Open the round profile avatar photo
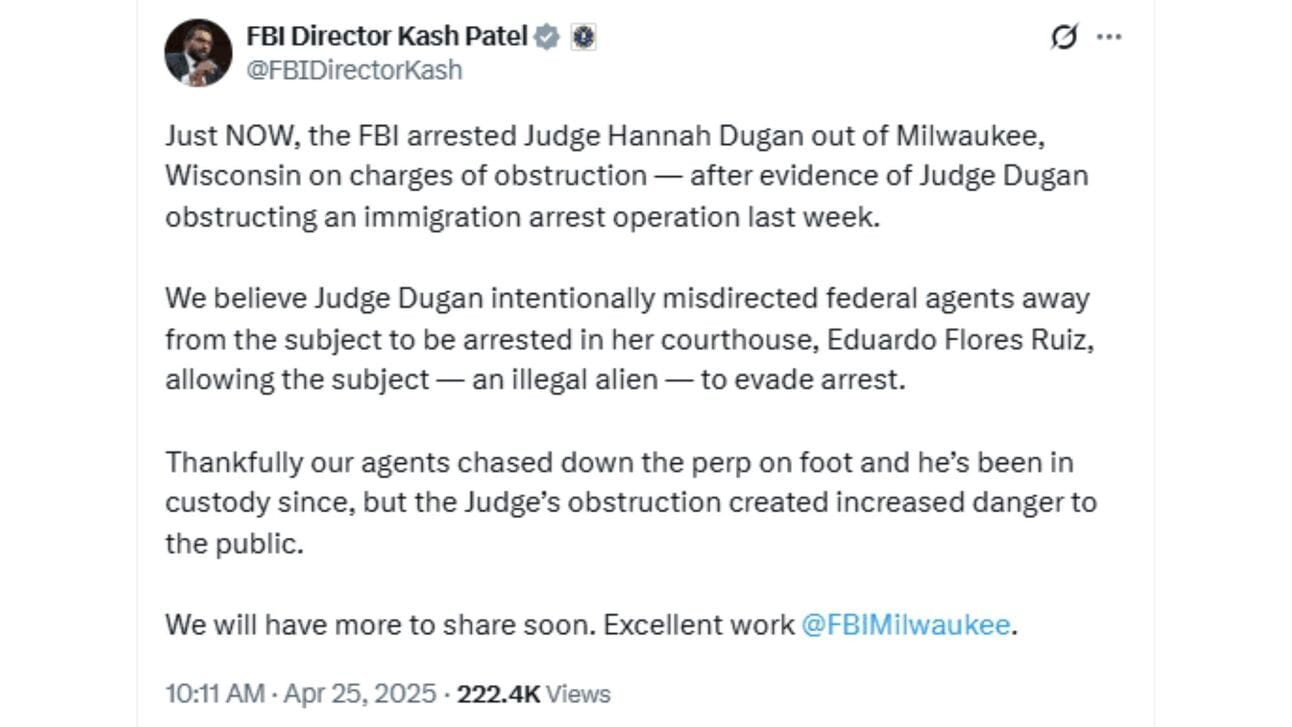Viewport: 1292px width, 727px height. click(x=198, y=53)
